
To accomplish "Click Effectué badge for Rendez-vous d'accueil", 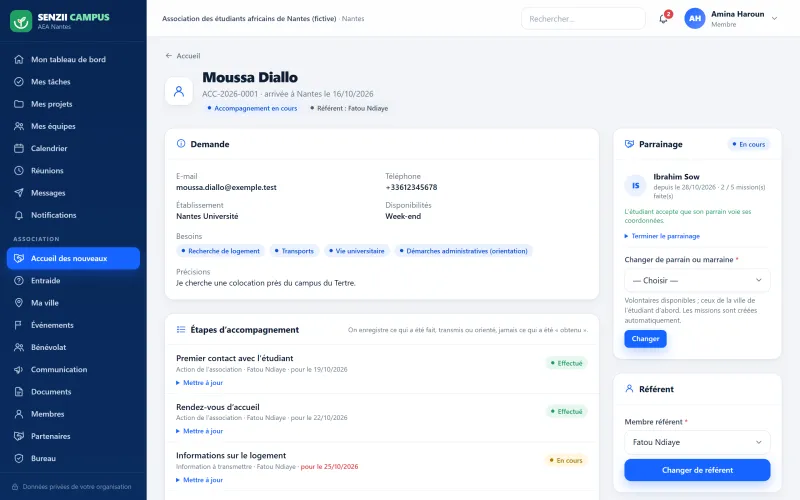I will (566, 411).
